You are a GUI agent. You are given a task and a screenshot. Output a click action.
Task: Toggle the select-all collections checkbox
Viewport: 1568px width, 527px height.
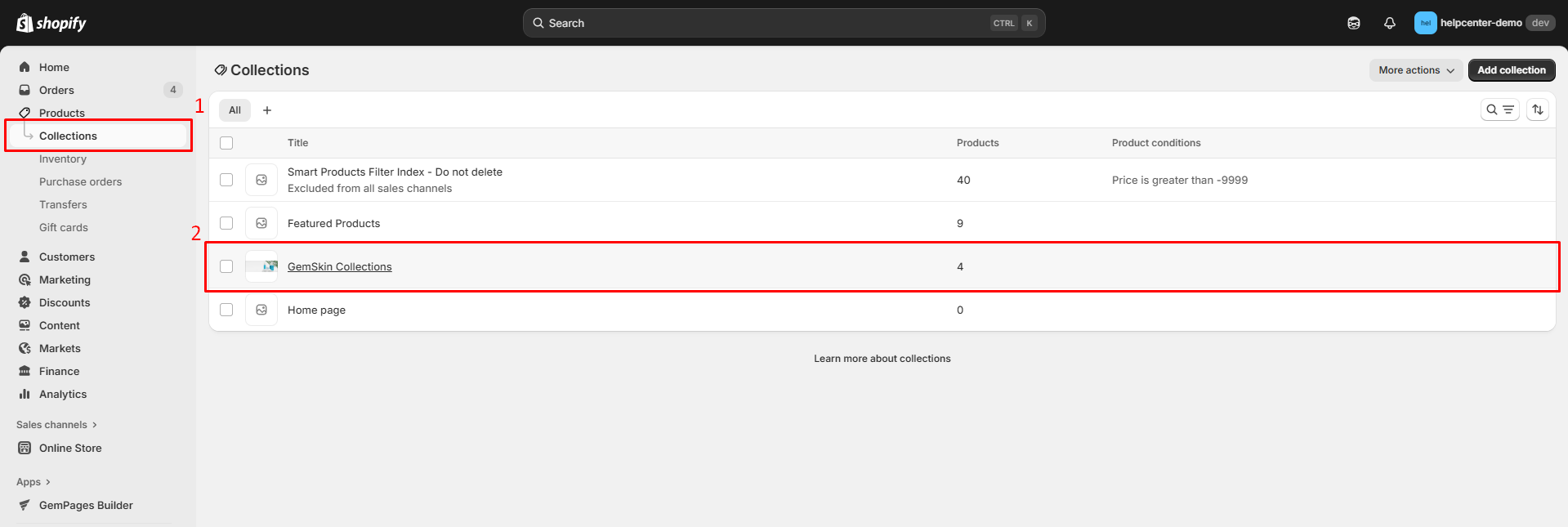(226, 143)
